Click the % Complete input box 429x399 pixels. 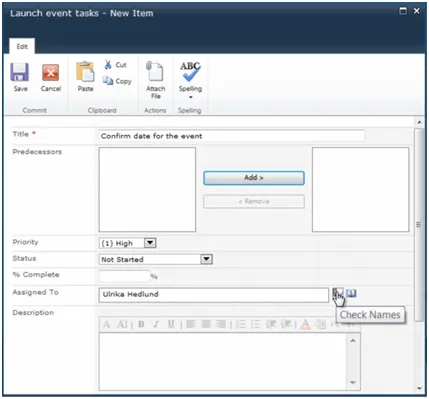124,276
